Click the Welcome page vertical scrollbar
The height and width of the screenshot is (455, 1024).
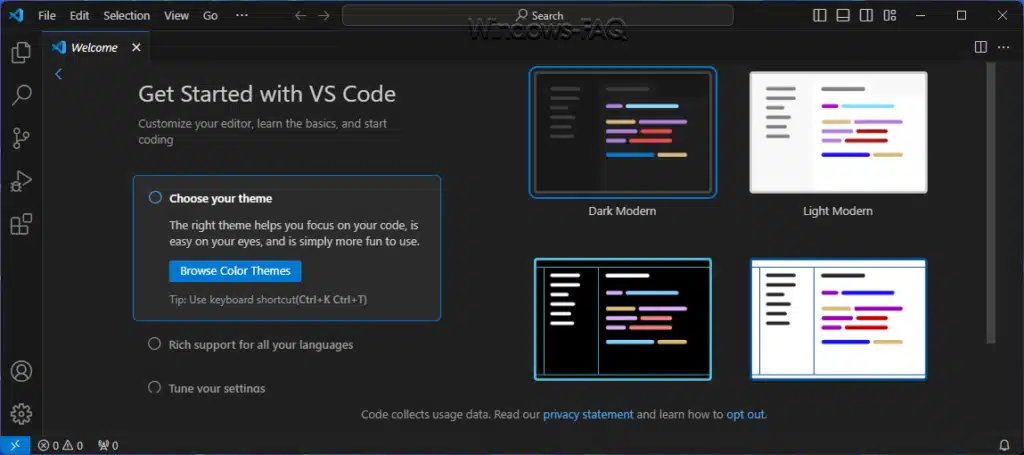(991, 202)
